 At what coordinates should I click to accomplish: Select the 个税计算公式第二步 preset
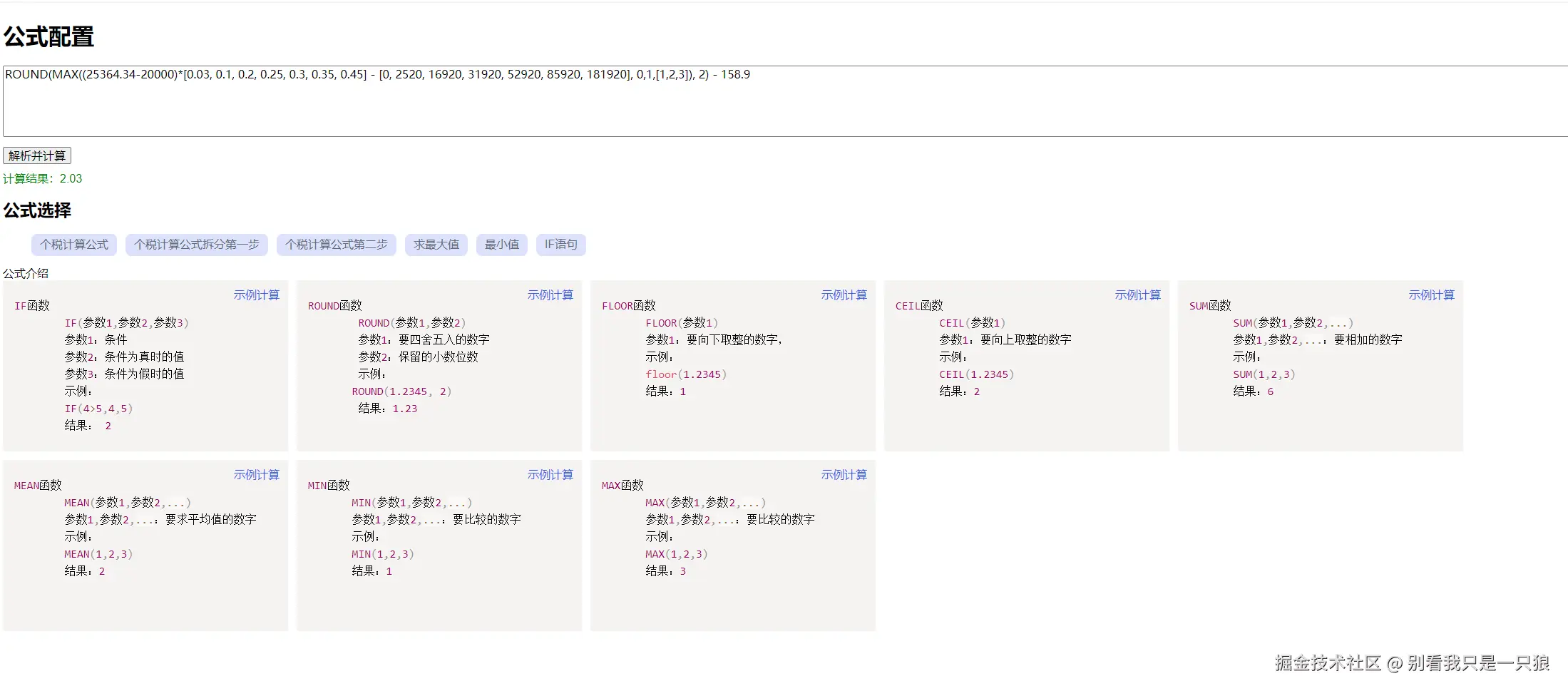336,245
